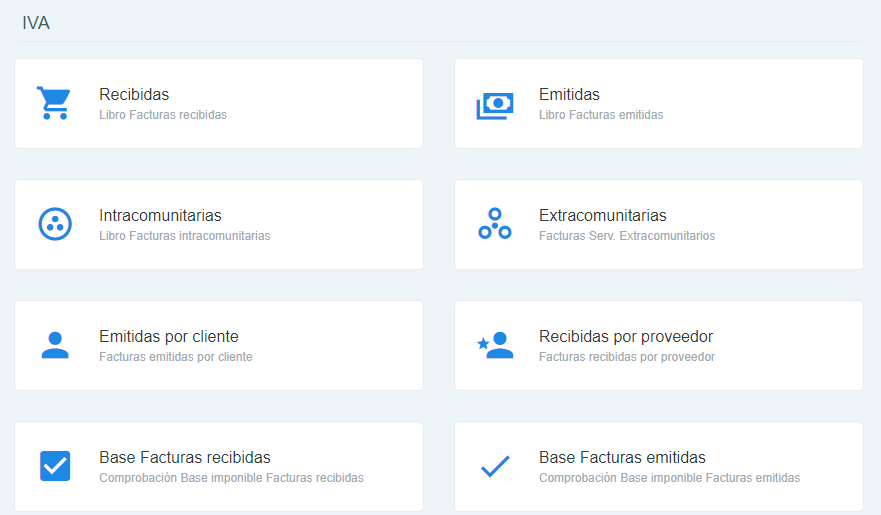Open the Recibidas report title
The width and height of the screenshot is (881, 515).
tap(134, 95)
